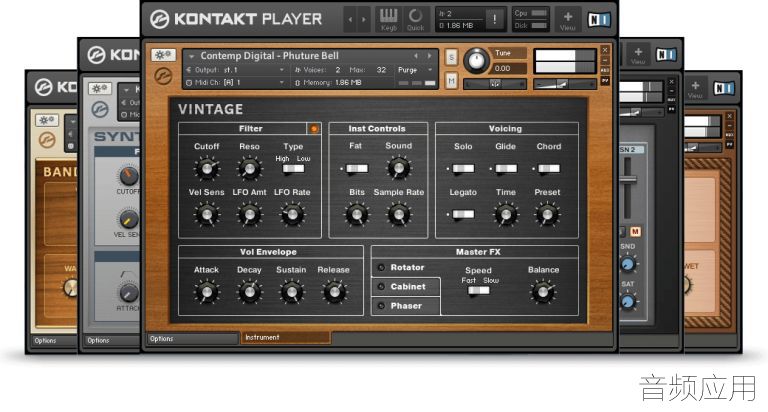Click the Cutoff knob in Synth window
Image resolution: width=768 pixels, height=412 pixels.
click(128, 175)
